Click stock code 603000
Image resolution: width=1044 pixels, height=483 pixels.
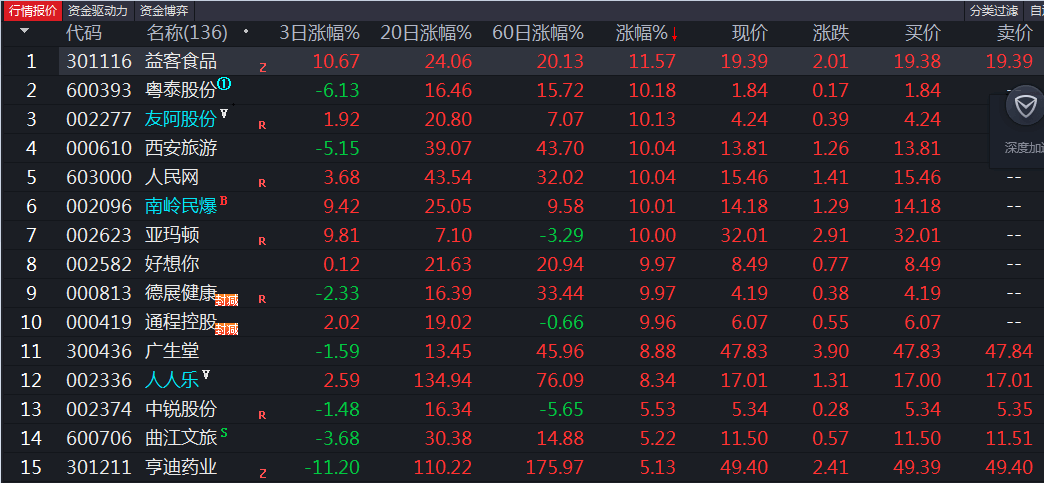(x=99, y=177)
